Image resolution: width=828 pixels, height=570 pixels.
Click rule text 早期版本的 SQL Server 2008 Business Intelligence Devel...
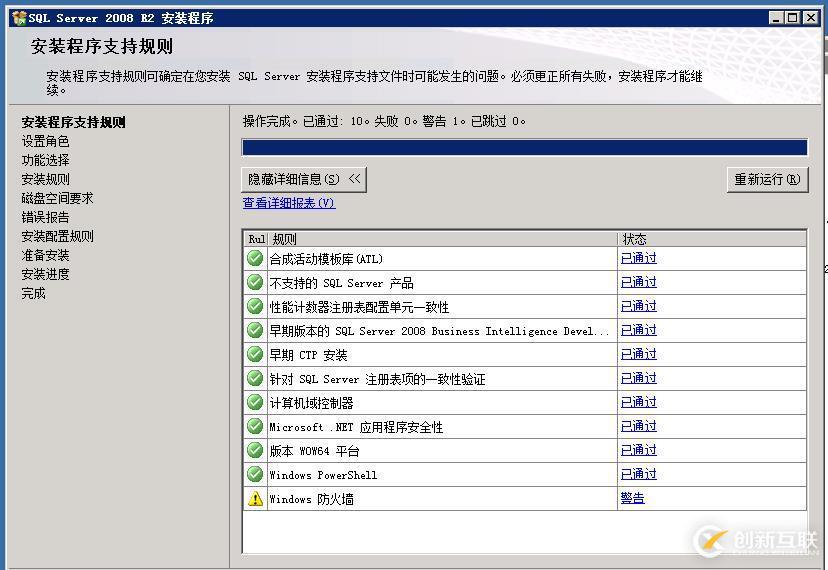pyautogui.click(x=439, y=331)
